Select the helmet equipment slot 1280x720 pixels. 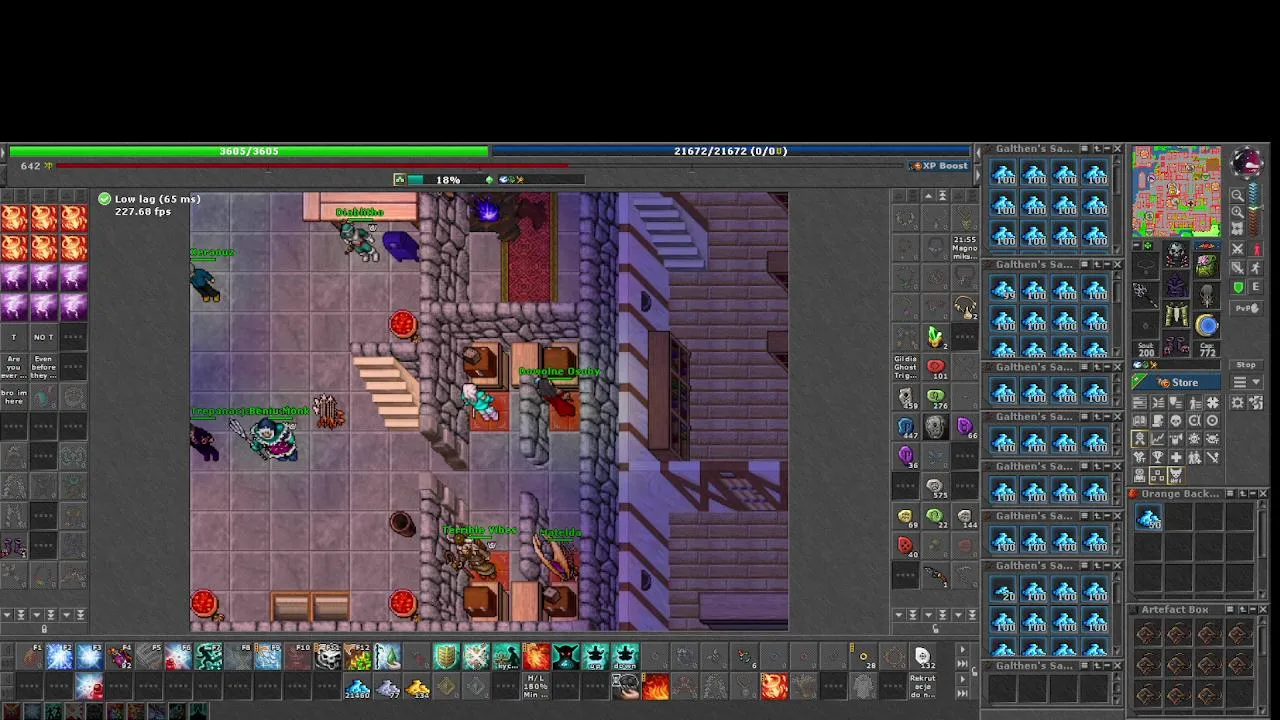click(x=1176, y=252)
